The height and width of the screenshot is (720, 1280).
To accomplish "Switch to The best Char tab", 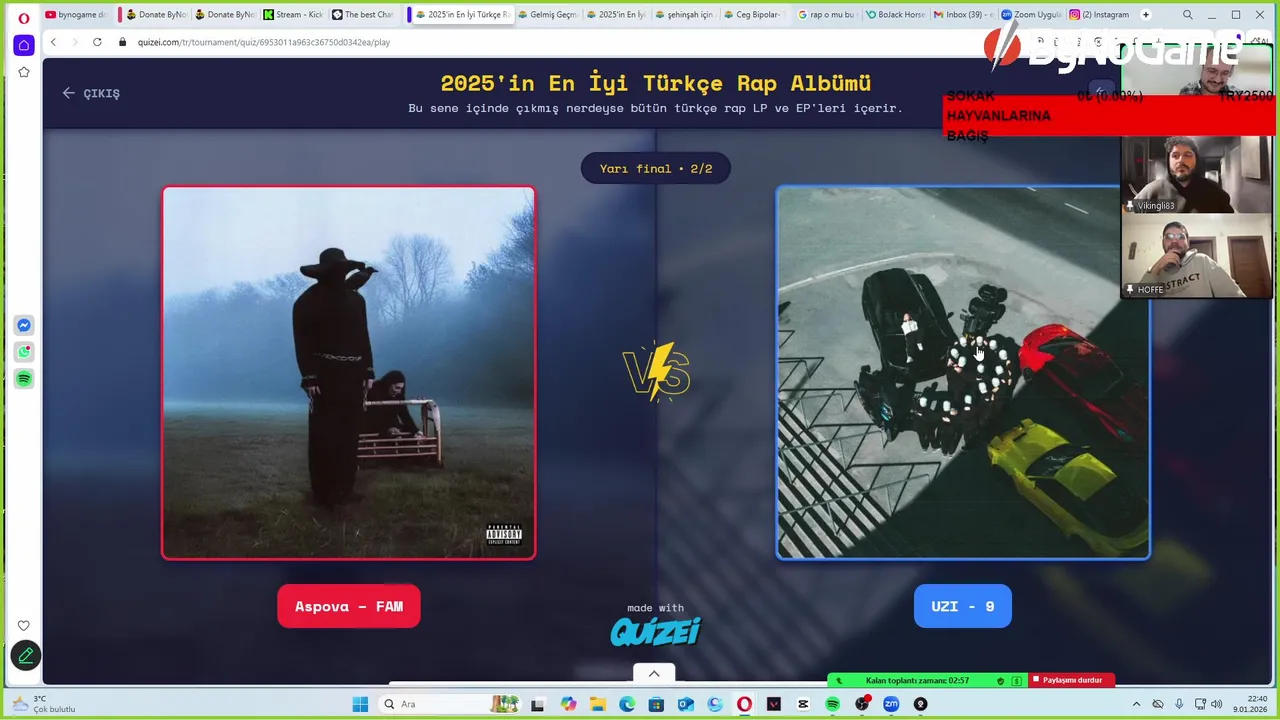I will pyautogui.click(x=363, y=15).
